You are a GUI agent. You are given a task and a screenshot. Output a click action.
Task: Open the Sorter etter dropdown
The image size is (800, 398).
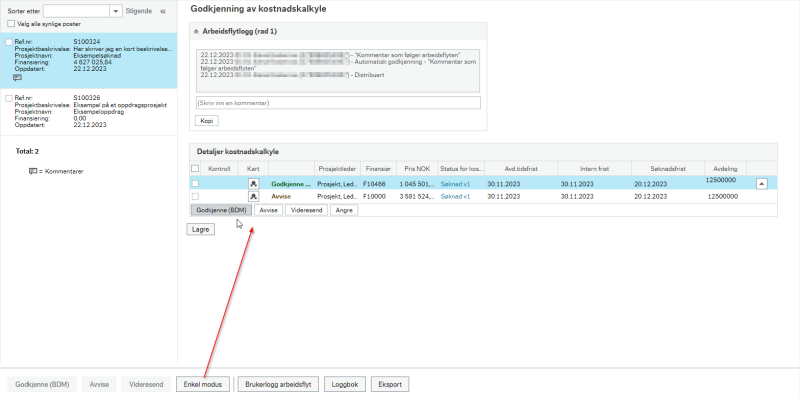(x=116, y=11)
